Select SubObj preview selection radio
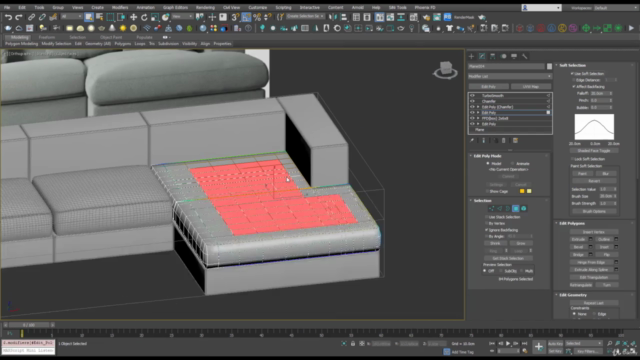The width and height of the screenshot is (640, 360). click(501, 271)
